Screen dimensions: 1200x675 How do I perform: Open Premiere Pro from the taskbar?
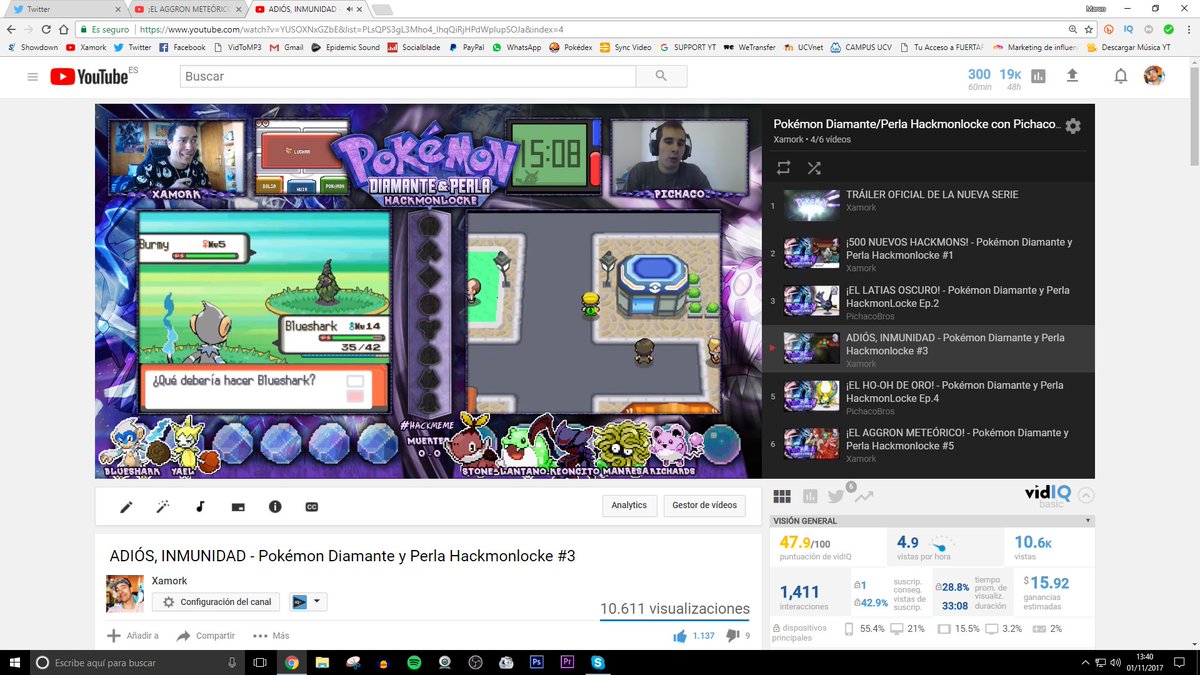tap(567, 662)
